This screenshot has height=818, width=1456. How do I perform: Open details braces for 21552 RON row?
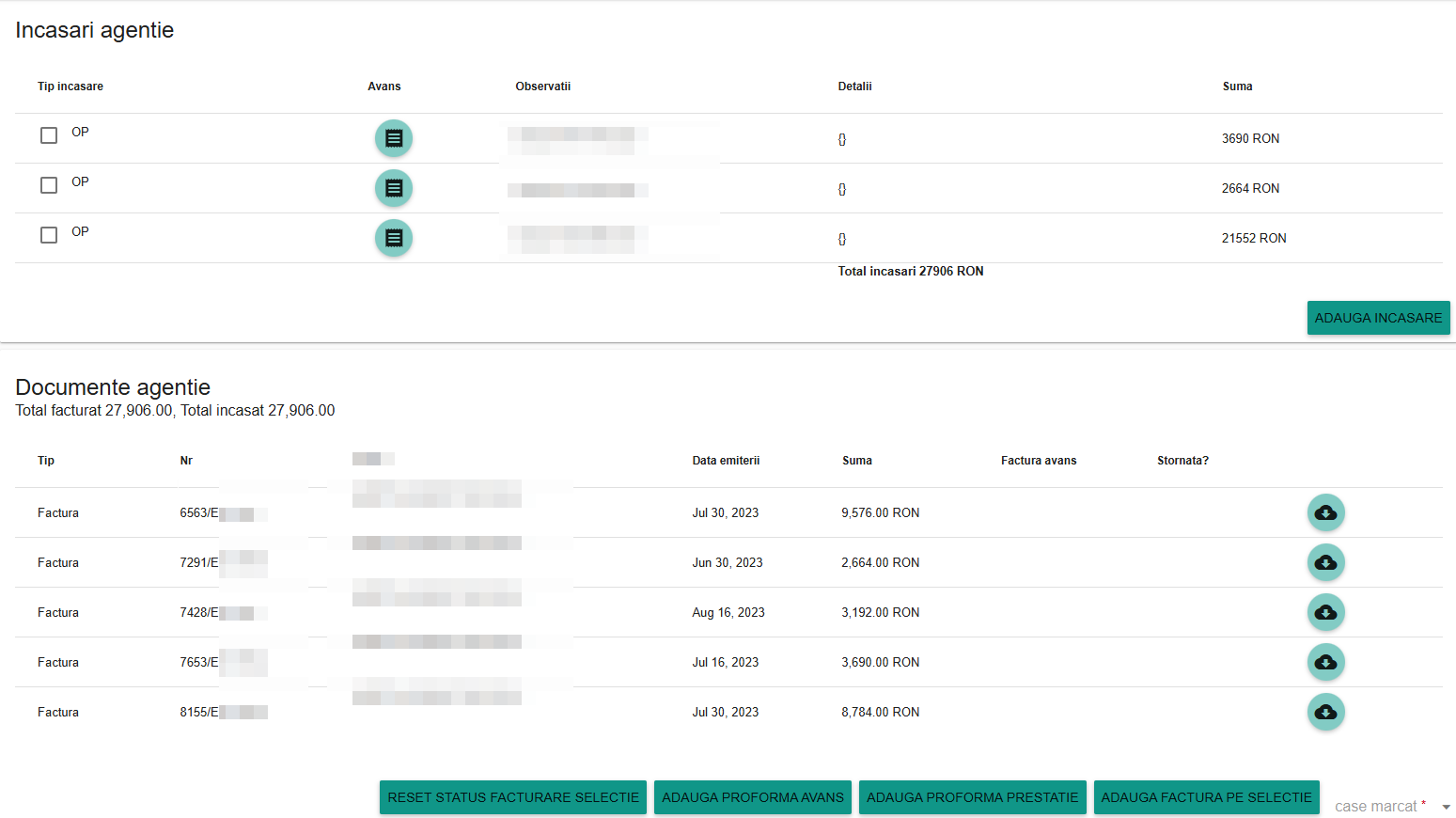(x=842, y=239)
